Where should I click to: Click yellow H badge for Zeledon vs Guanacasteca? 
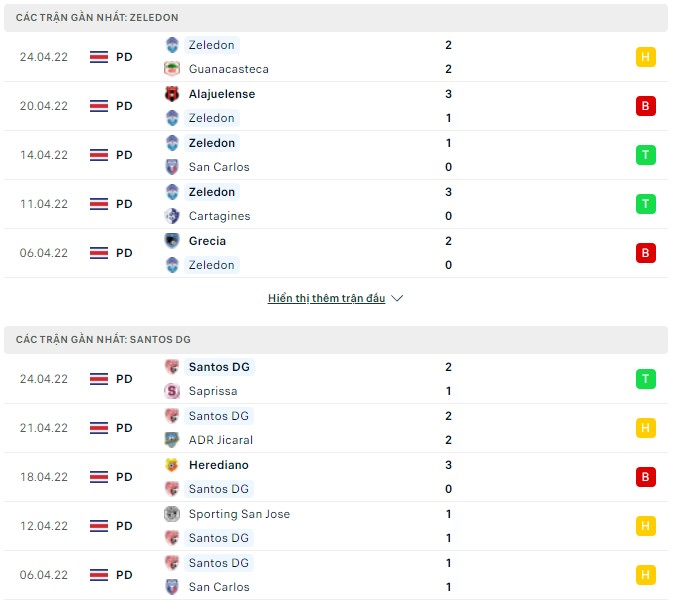pyautogui.click(x=645, y=57)
